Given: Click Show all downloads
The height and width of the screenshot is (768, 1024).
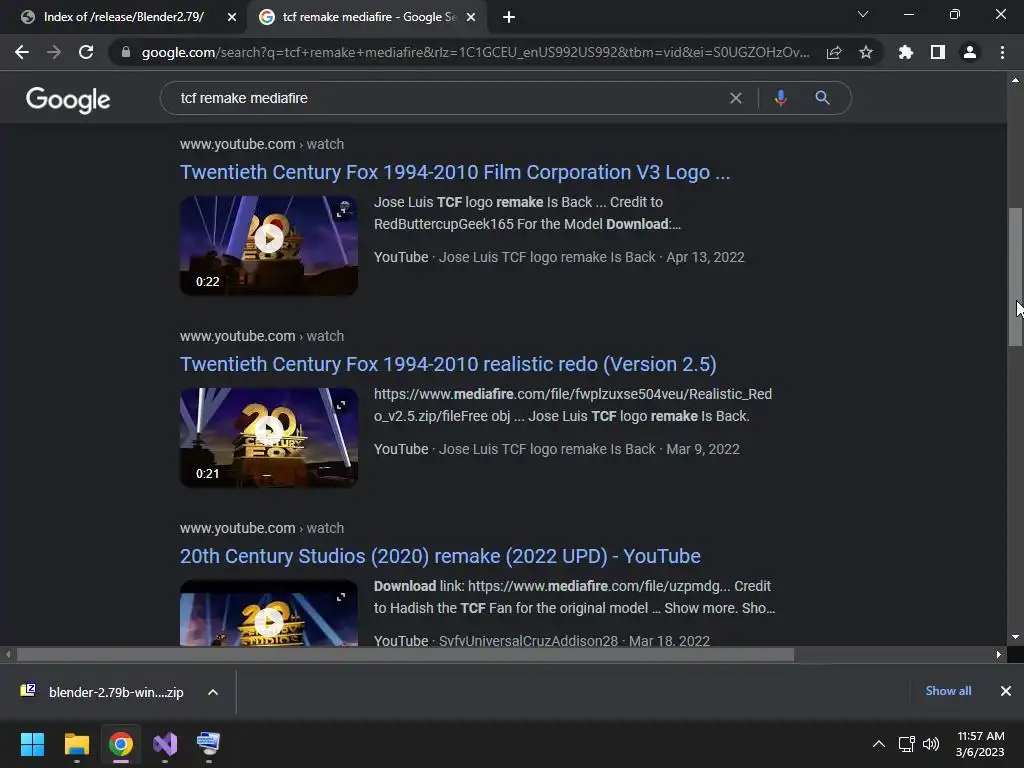Looking at the screenshot, I should [948, 691].
